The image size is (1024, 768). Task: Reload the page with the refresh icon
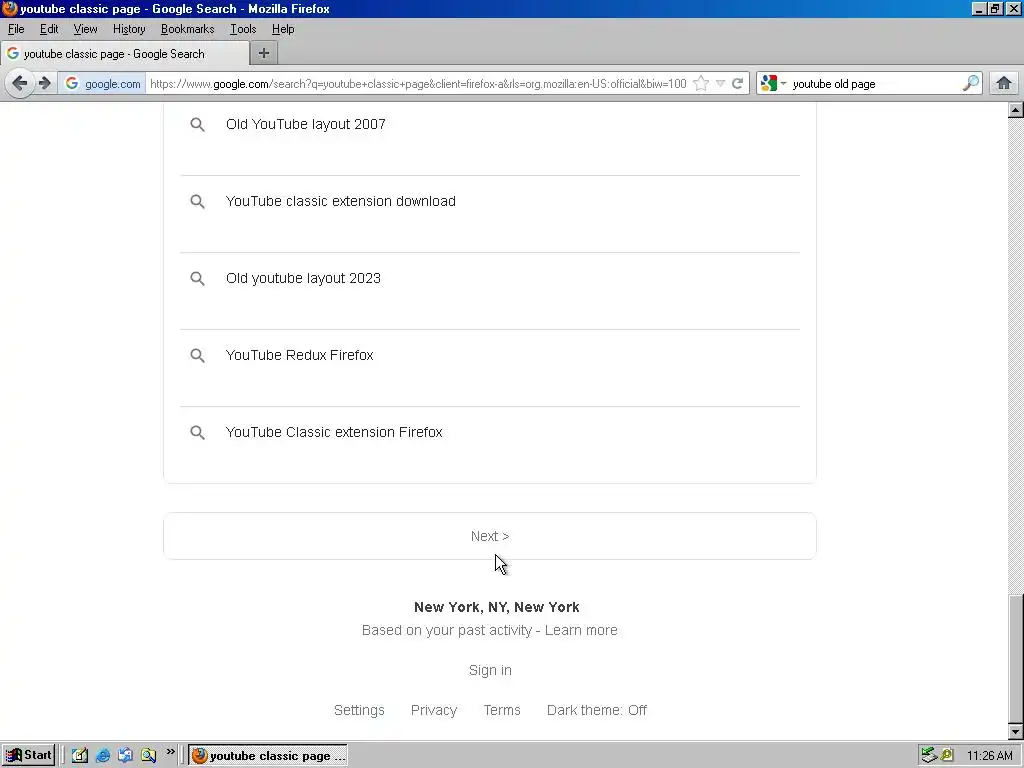pos(737,84)
